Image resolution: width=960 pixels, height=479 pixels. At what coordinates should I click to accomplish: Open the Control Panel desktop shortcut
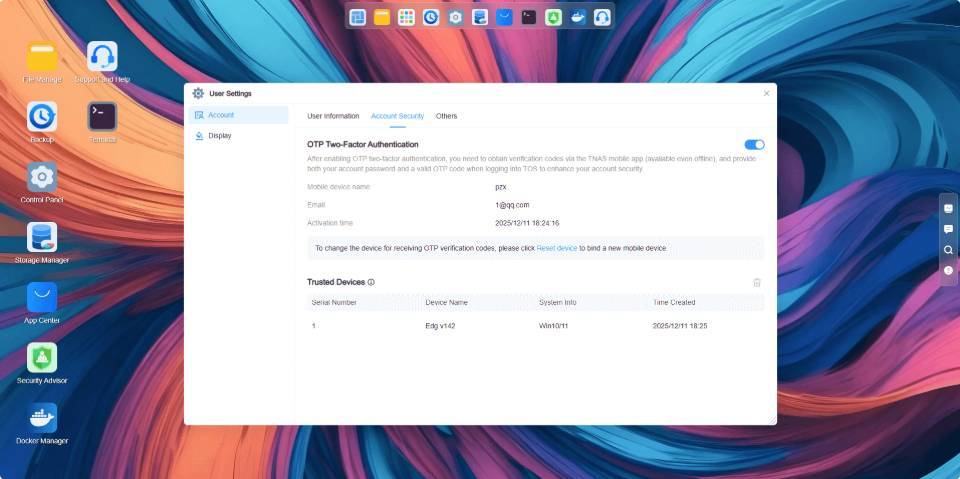[x=42, y=176]
